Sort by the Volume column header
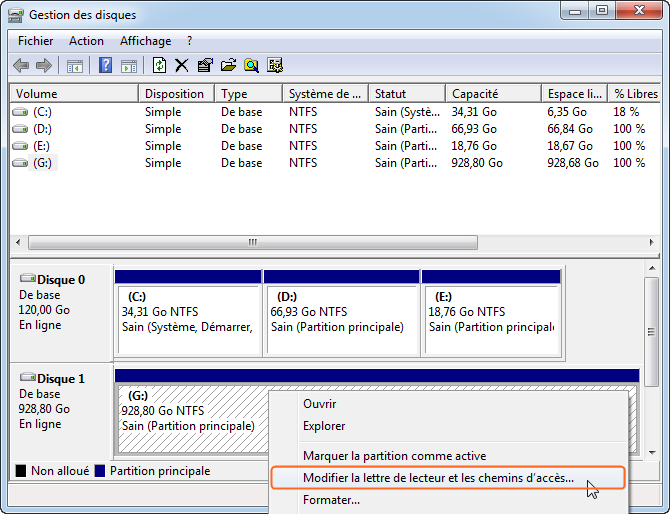Viewport: 670px width, 514px height. pyautogui.click(x=74, y=94)
